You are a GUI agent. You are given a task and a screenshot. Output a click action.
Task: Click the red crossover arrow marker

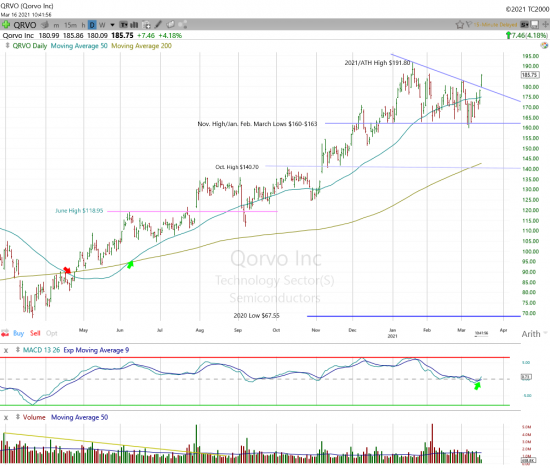coord(67,270)
